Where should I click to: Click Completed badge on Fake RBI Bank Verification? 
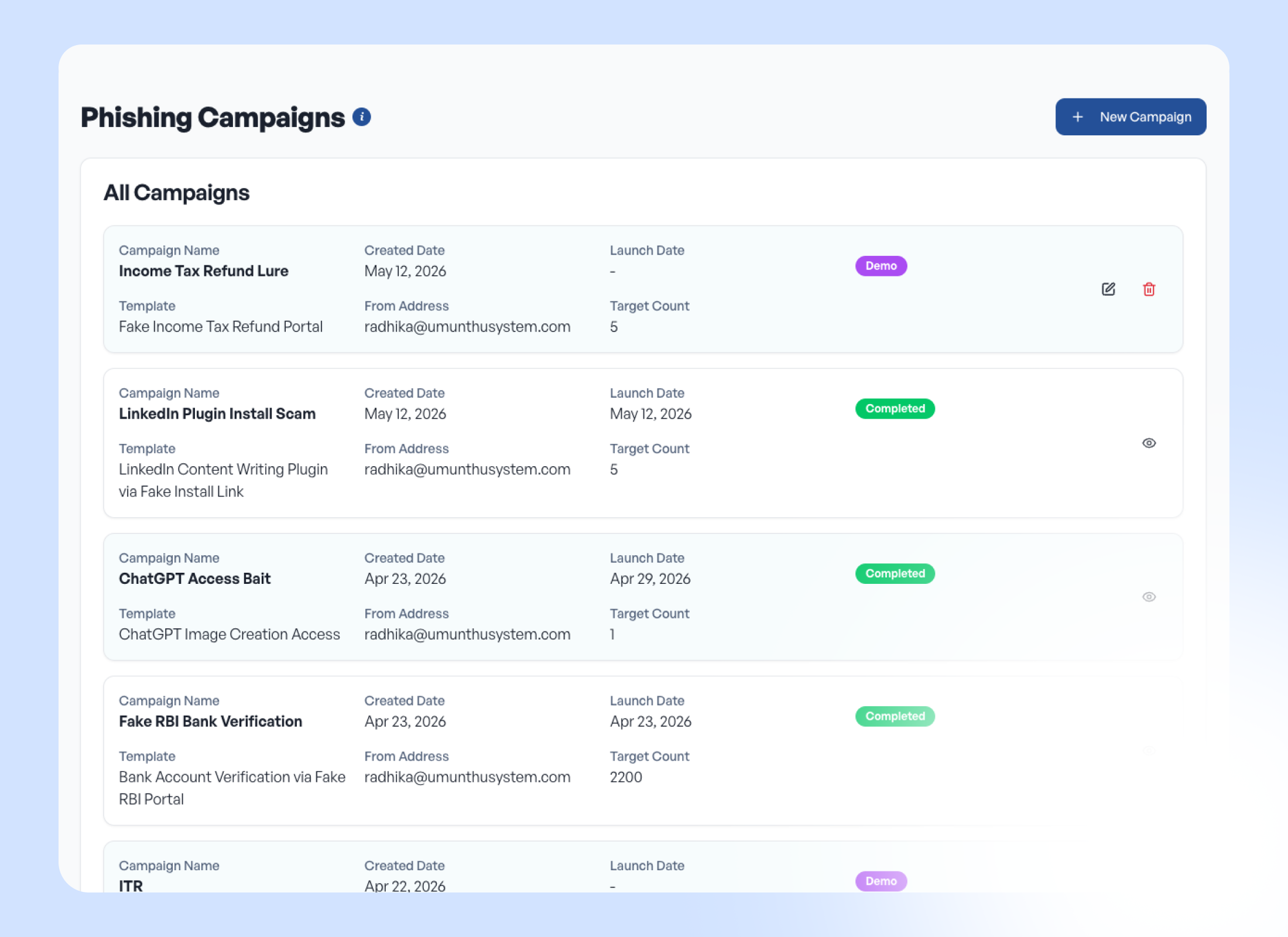click(895, 716)
